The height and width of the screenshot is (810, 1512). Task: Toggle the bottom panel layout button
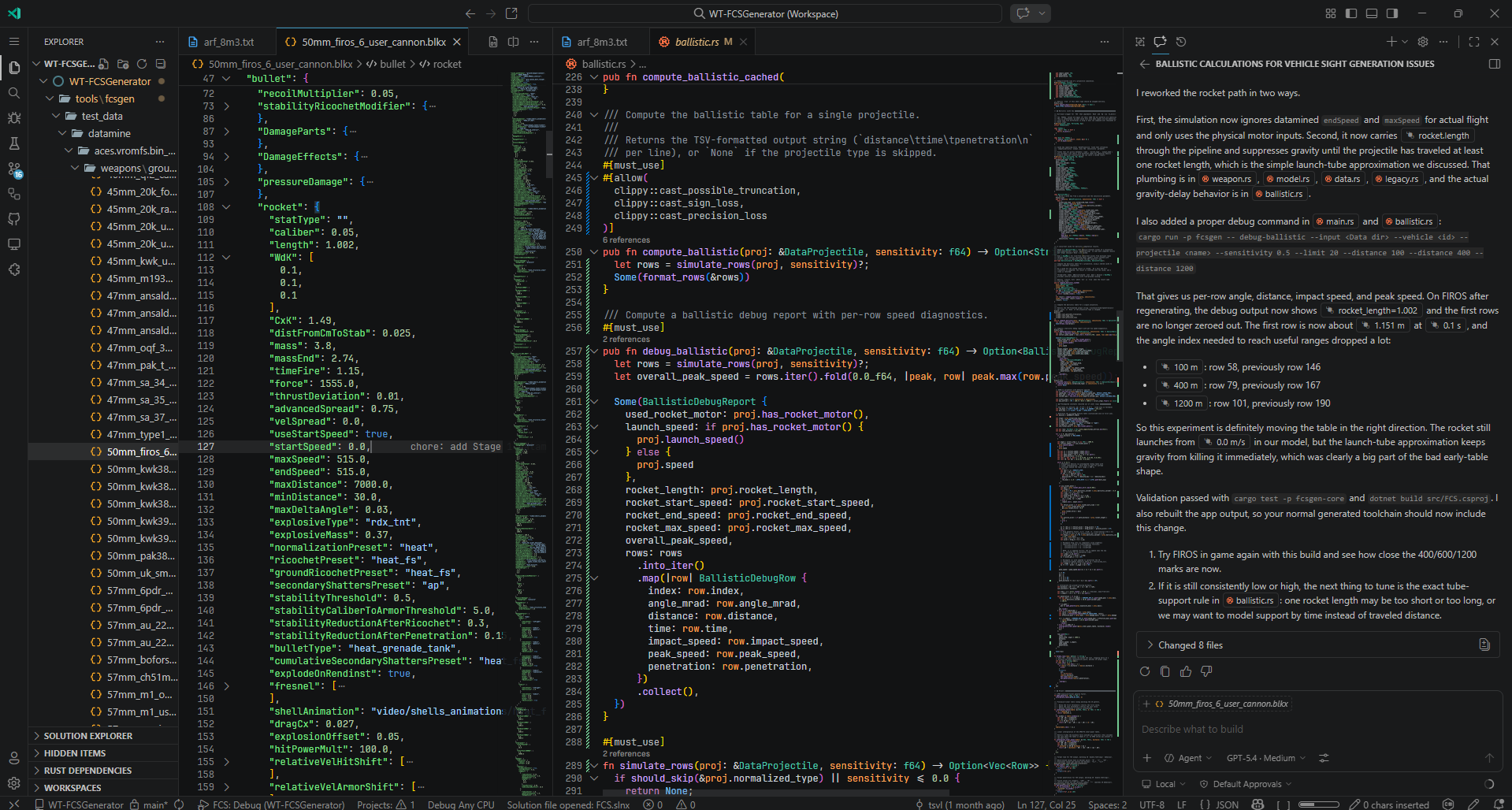1372,13
